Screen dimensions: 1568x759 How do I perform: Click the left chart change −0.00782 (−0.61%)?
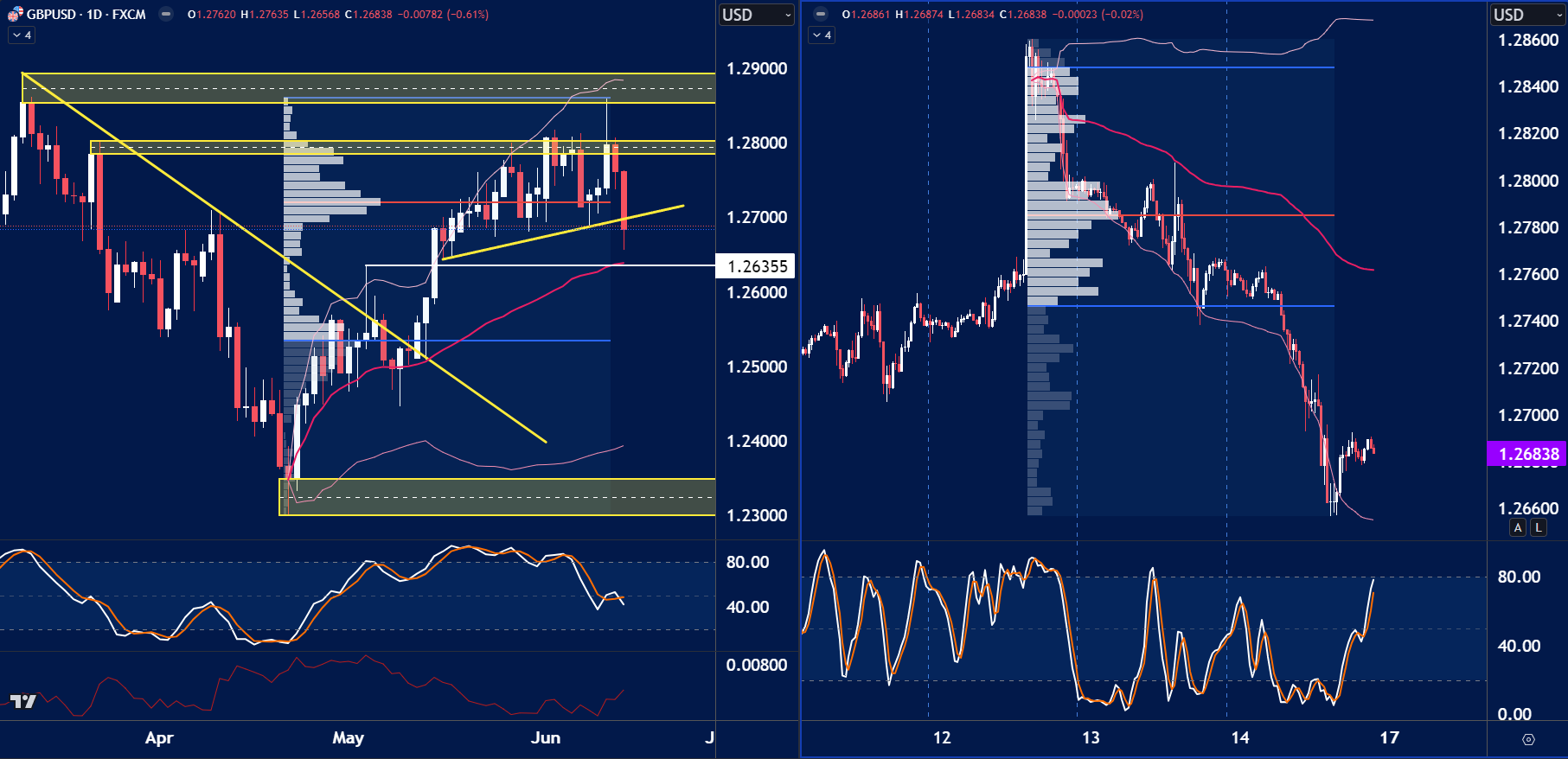coord(443,15)
